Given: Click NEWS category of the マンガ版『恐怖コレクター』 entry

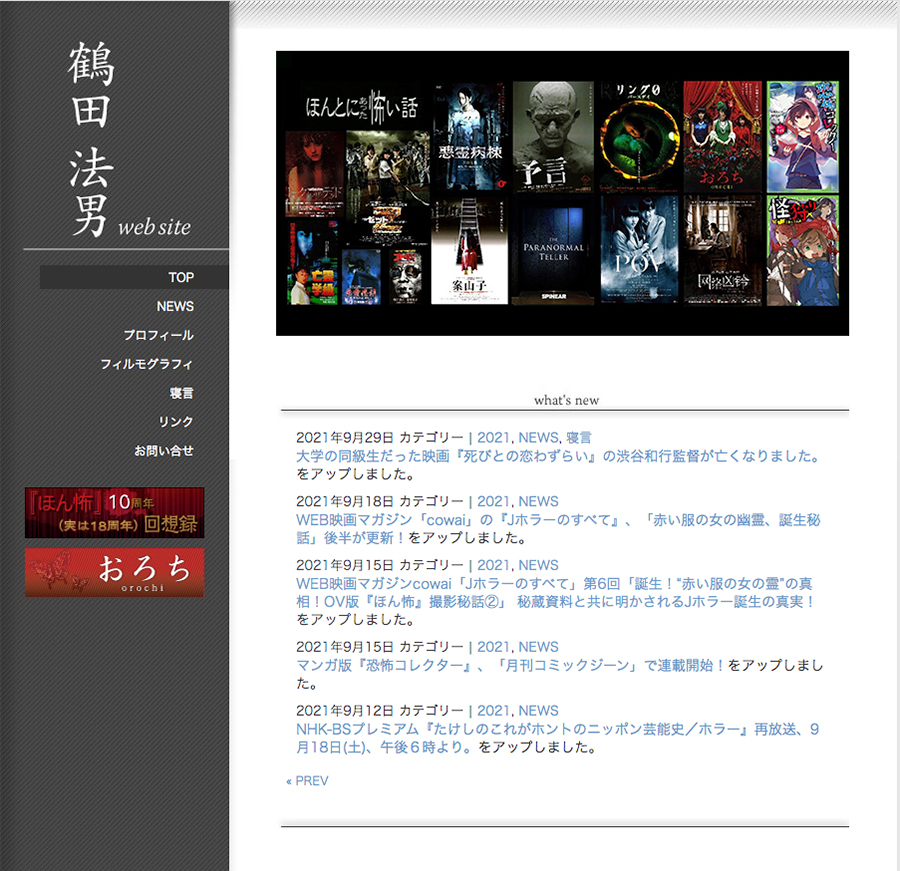Looking at the screenshot, I should 538,647.
